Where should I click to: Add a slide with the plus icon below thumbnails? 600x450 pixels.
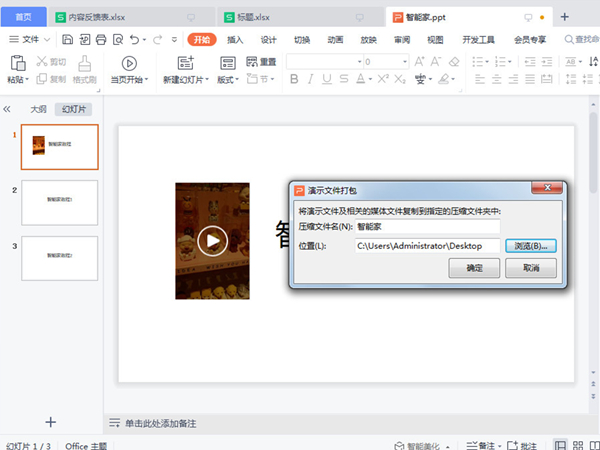[x=51, y=422]
